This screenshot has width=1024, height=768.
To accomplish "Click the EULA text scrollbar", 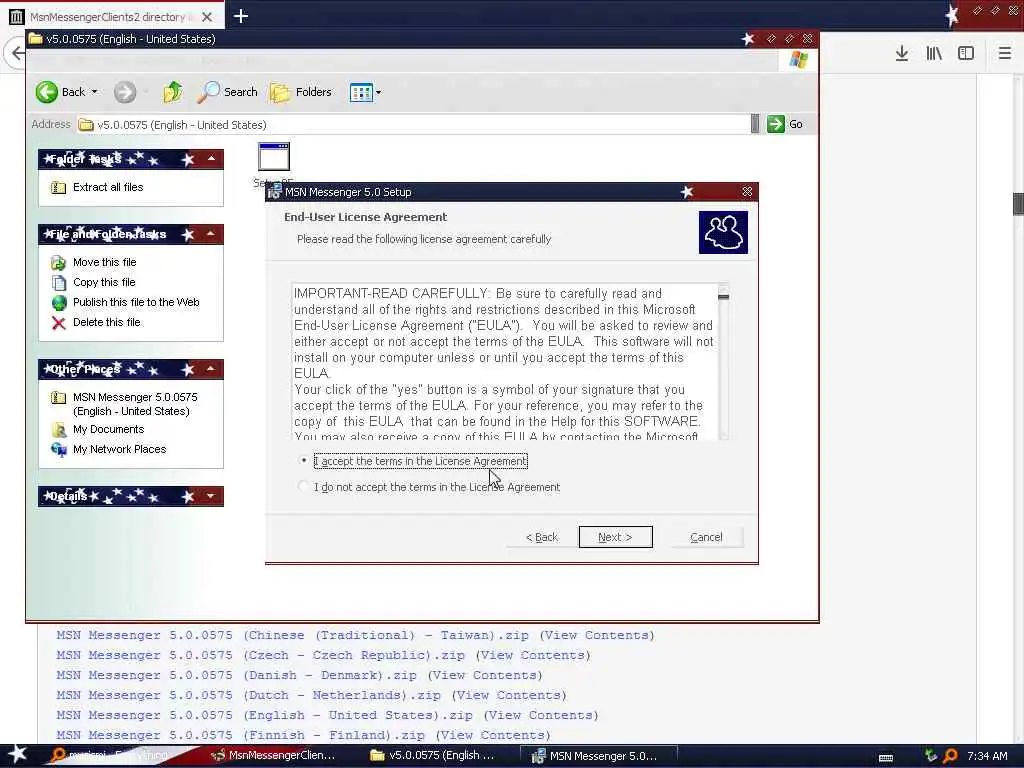I will point(723,361).
